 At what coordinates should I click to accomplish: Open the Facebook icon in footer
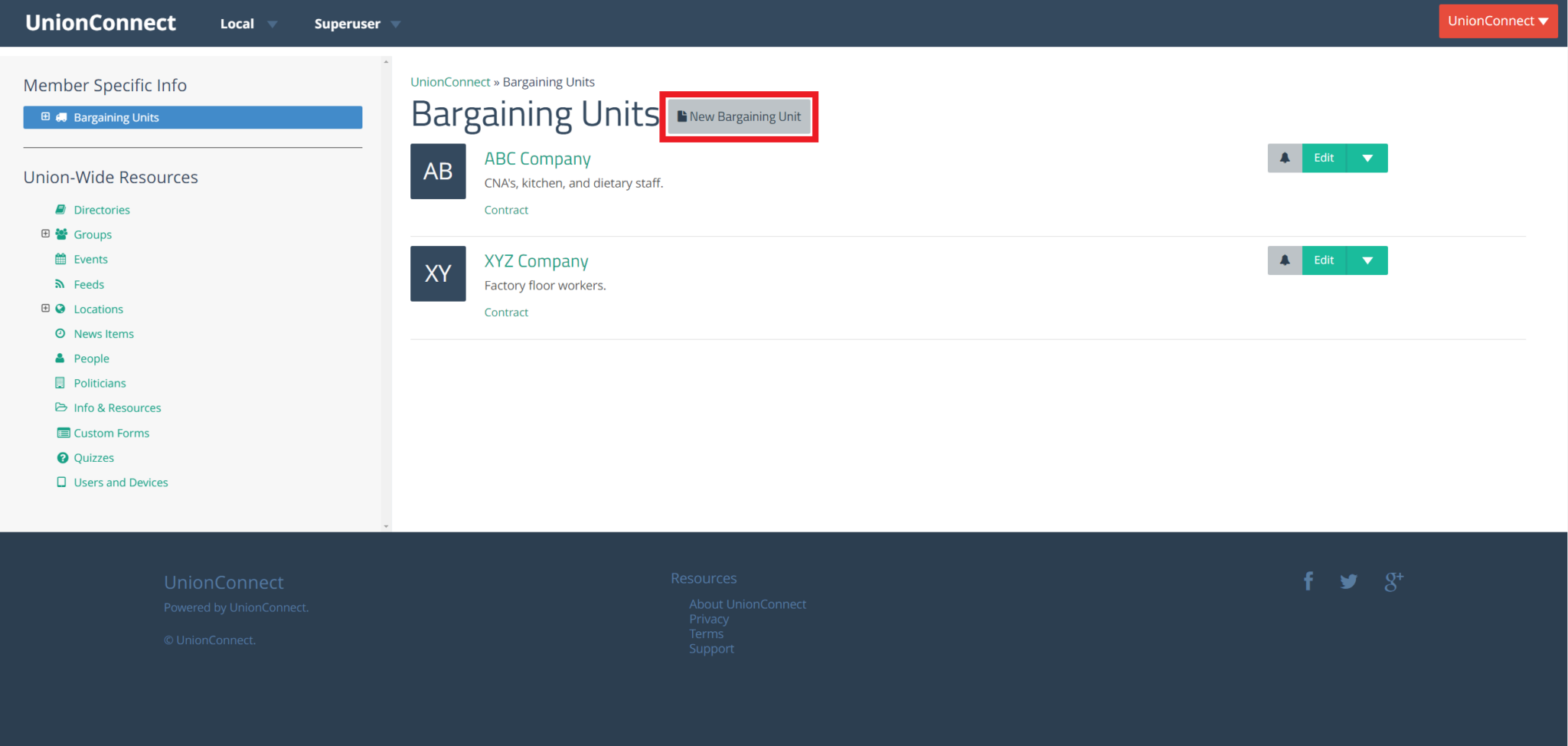pos(1308,581)
